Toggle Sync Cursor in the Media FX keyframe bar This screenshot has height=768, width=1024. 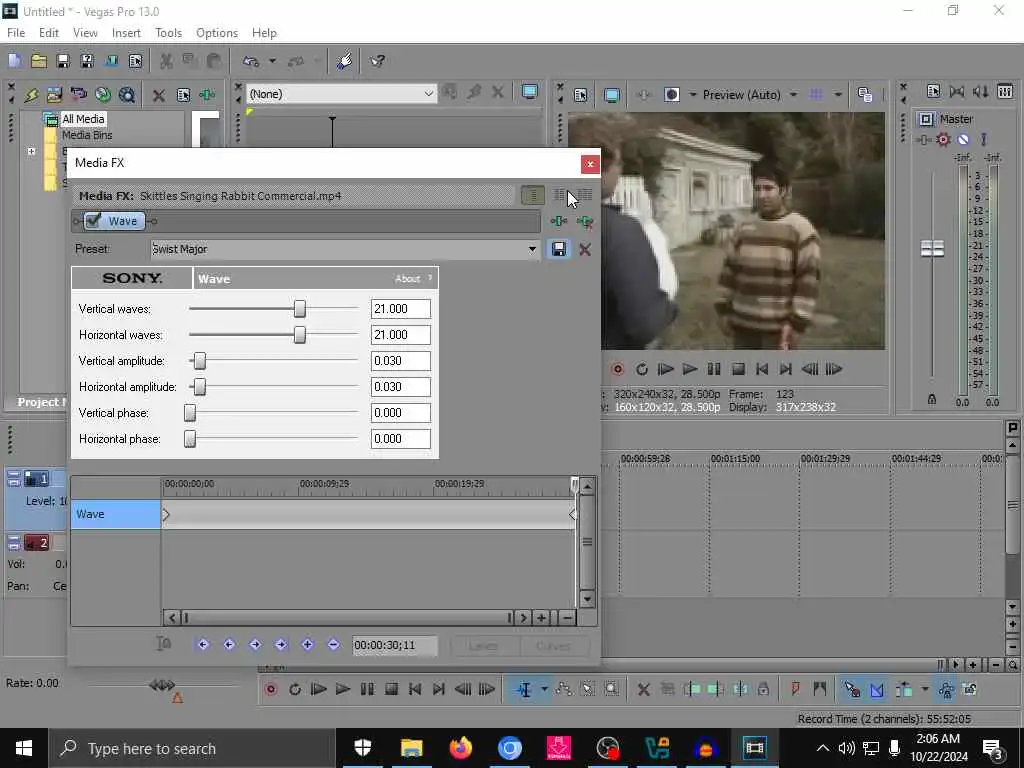tap(163, 645)
